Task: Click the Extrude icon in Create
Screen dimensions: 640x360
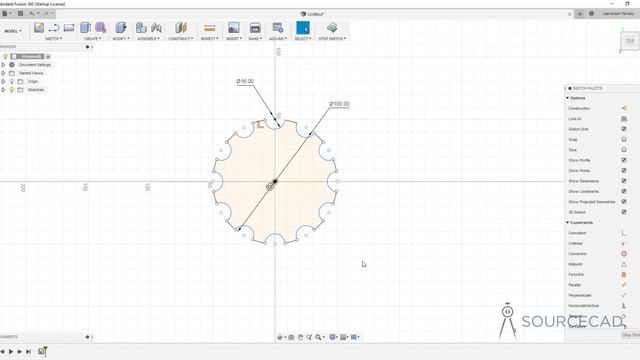Action: [x=85, y=28]
